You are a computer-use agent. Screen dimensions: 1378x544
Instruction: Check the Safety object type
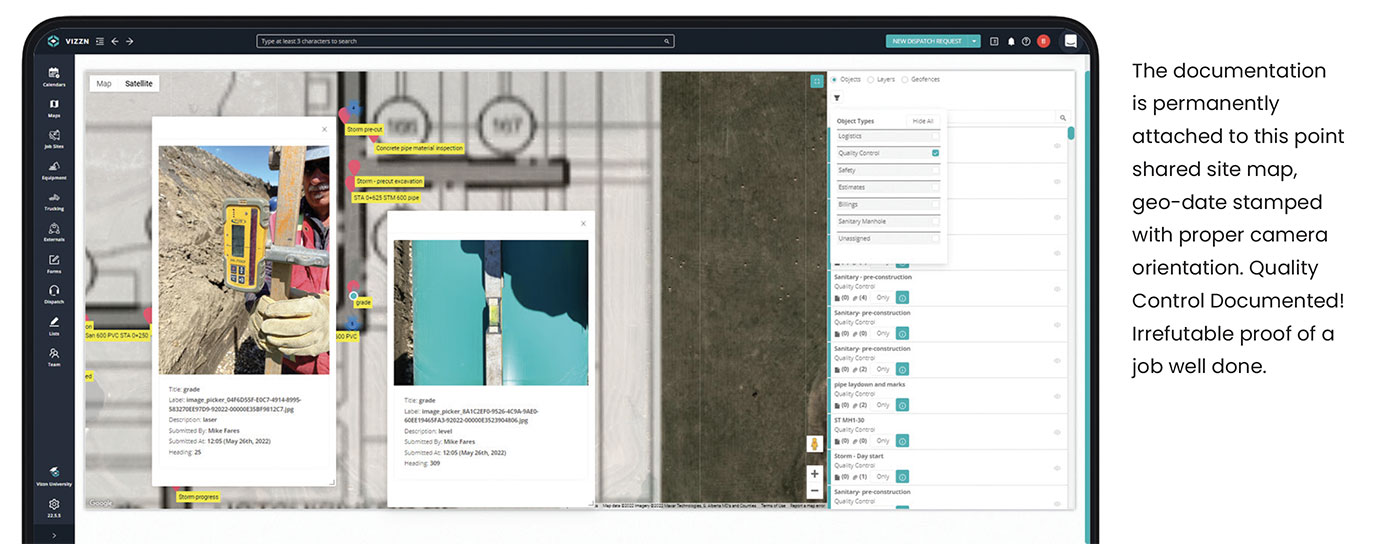[935, 170]
